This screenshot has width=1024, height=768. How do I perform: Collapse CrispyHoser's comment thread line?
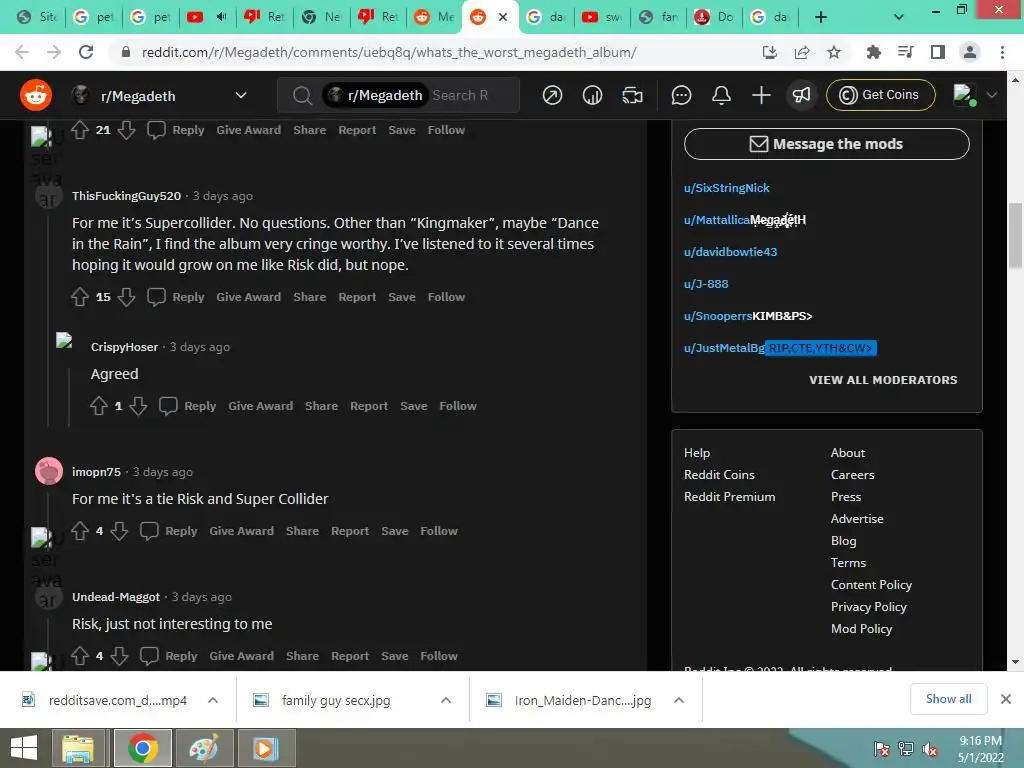(69, 397)
